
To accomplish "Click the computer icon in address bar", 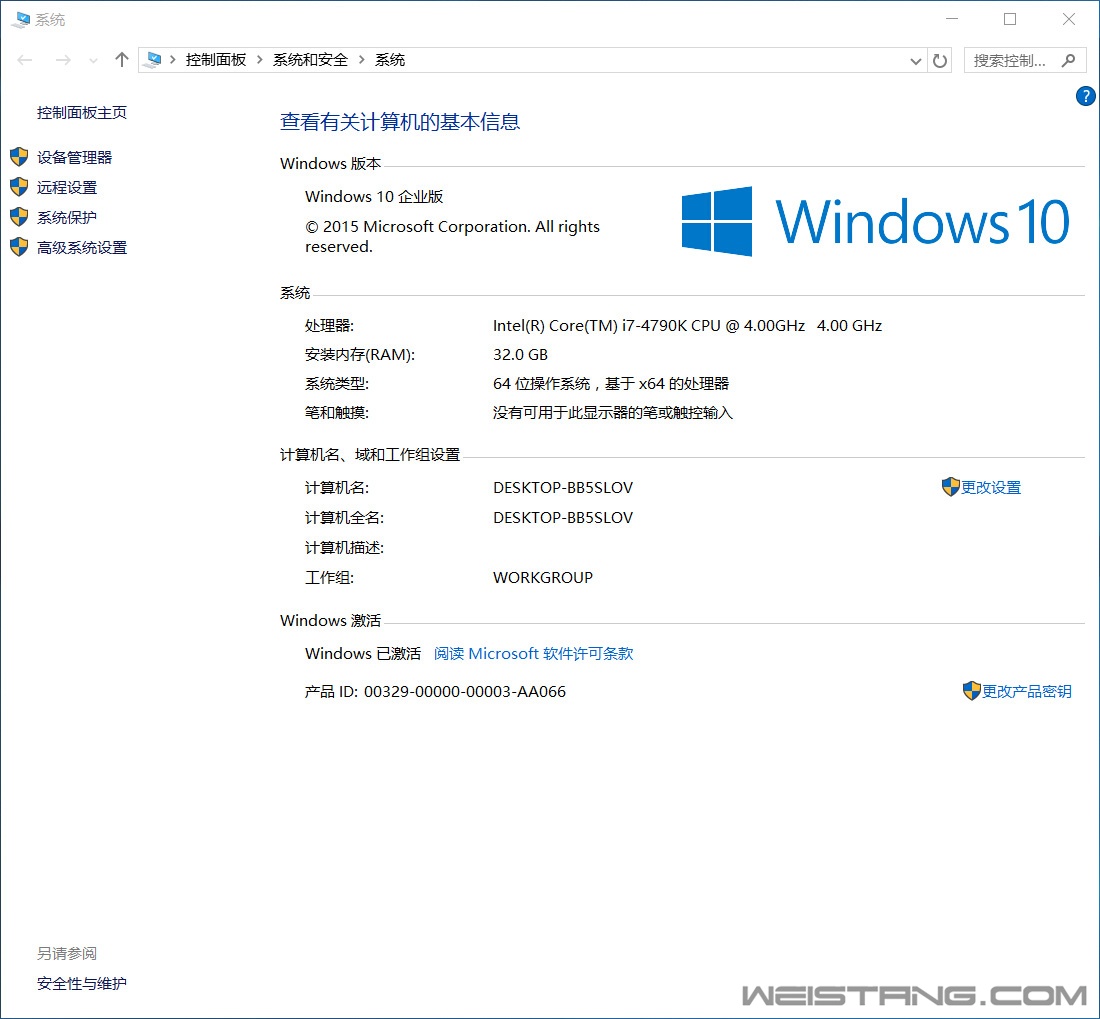I will pyautogui.click(x=152, y=60).
